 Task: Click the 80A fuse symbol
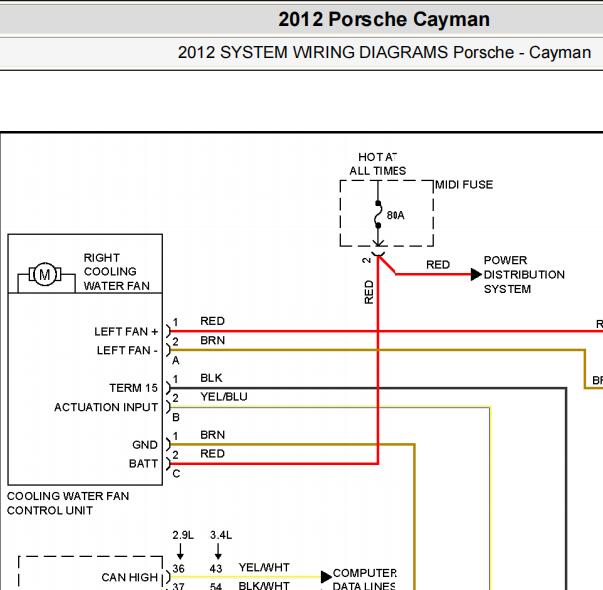click(378, 214)
